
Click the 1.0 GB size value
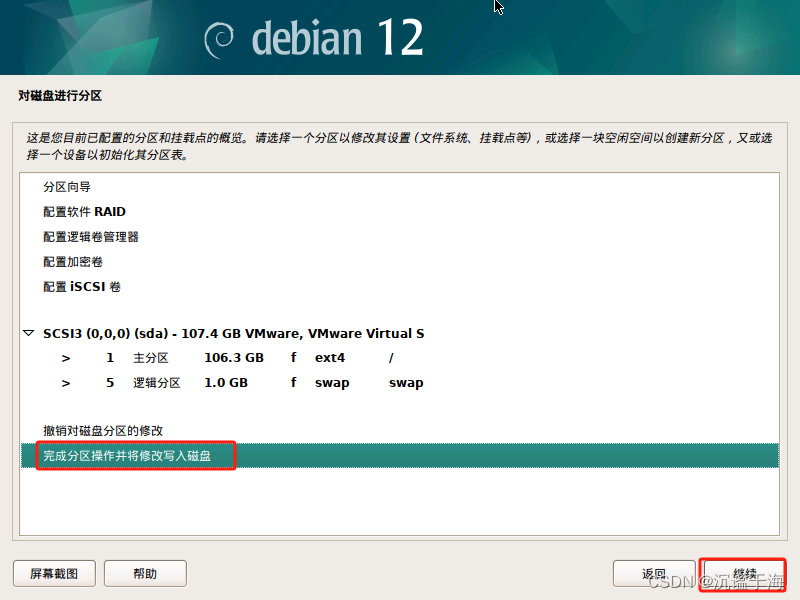pos(226,383)
